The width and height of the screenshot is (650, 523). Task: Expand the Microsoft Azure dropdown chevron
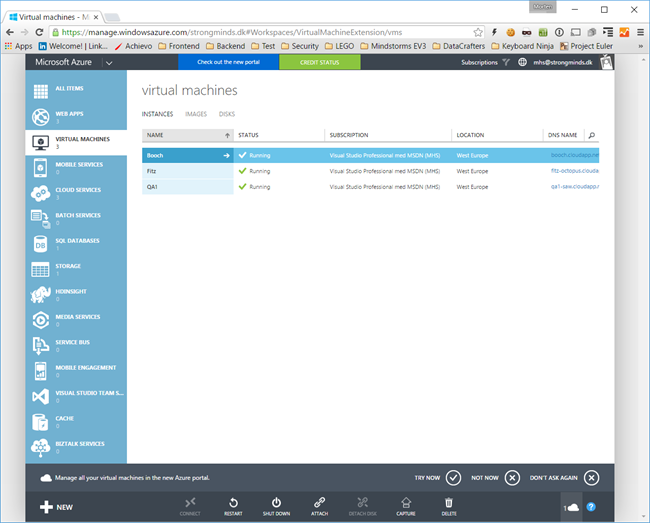109,63
